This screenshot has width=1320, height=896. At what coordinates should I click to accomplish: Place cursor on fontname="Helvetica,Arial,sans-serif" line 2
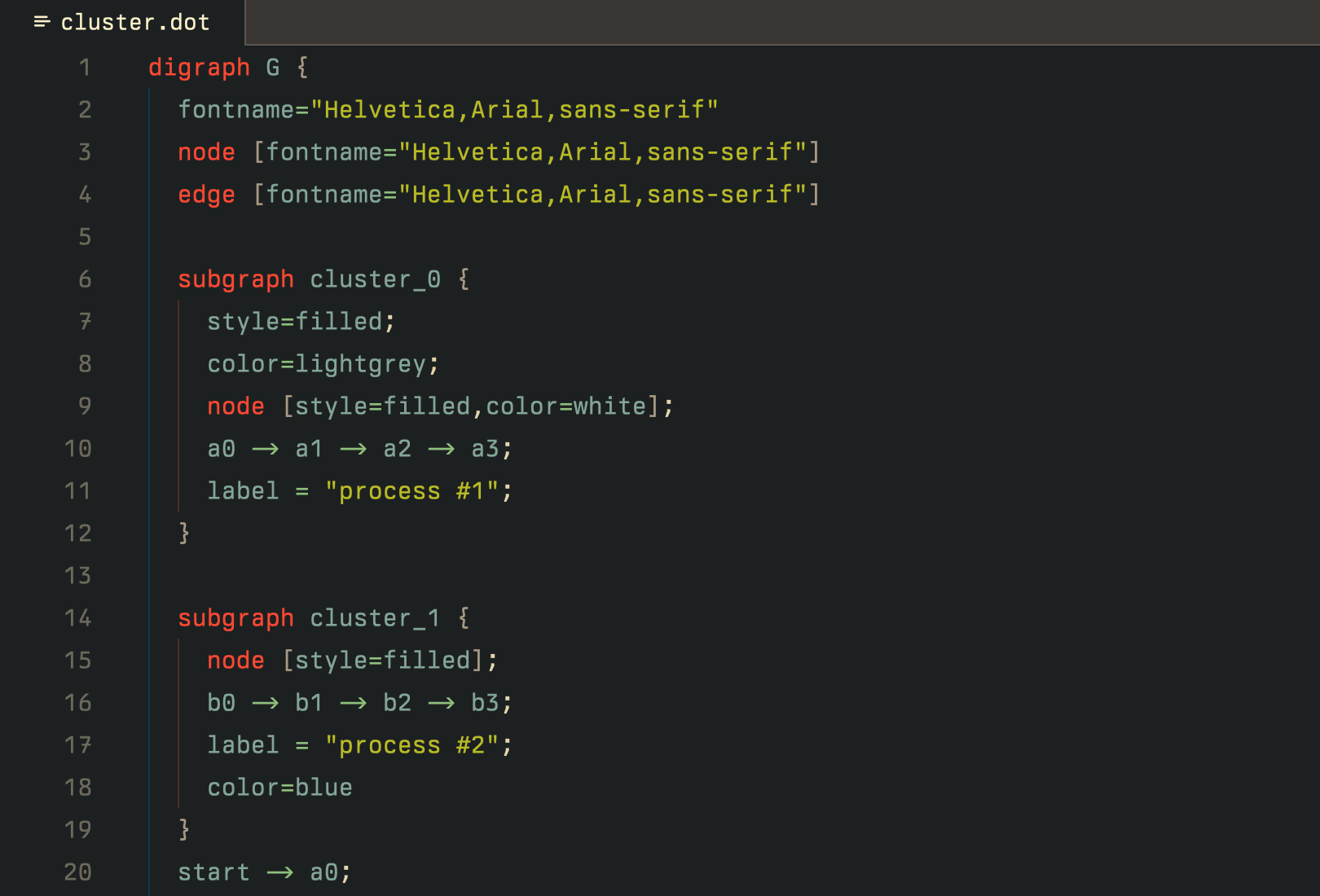[x=448, y=110]
